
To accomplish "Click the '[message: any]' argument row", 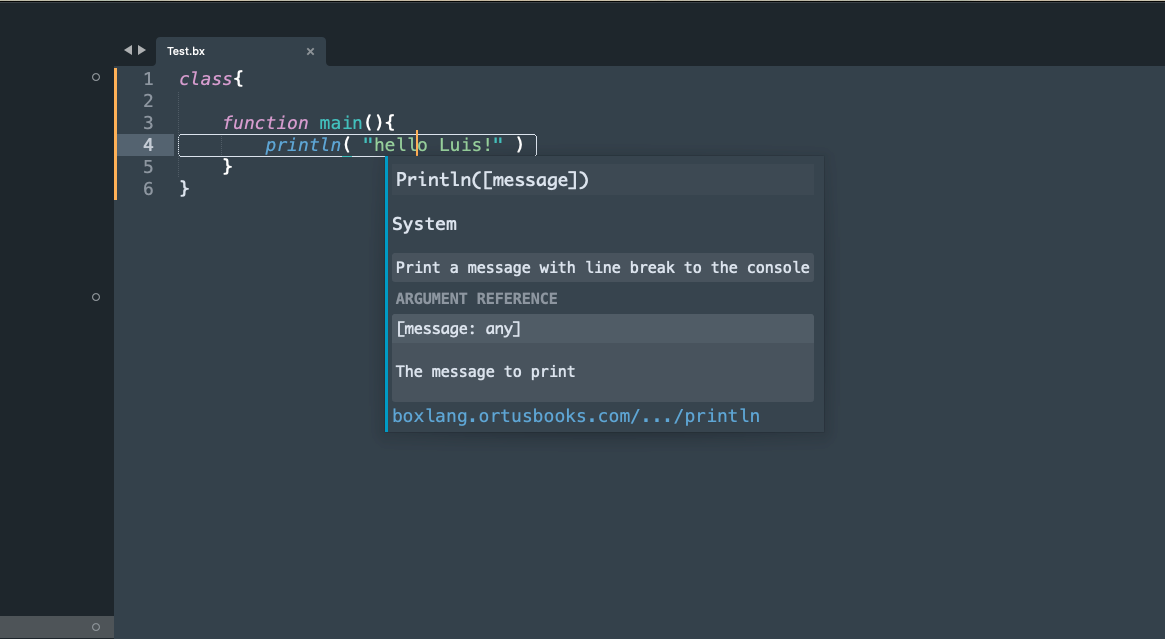I will pyautogui.click(x=603, y=328).
